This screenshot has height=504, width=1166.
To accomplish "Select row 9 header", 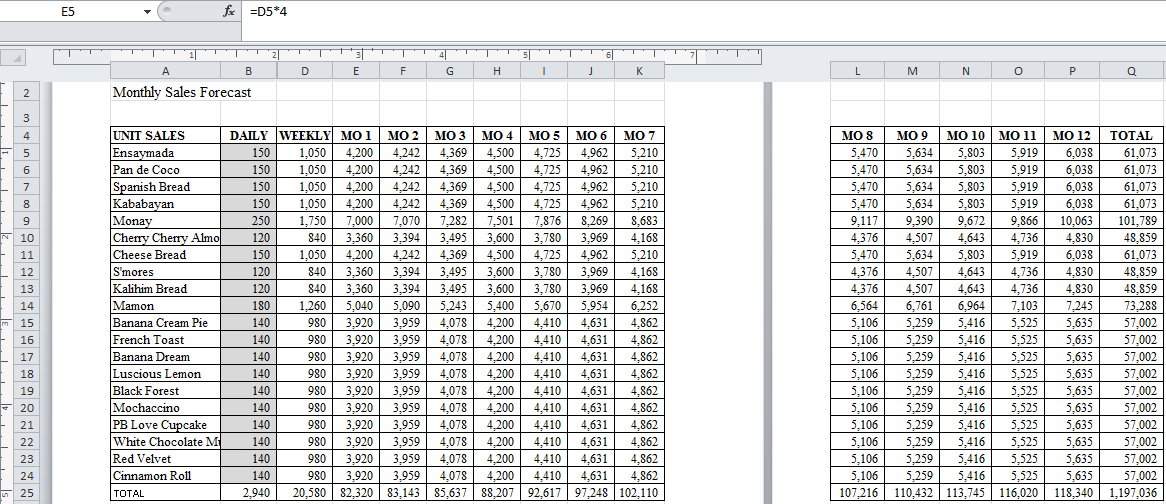I will (26, 221).
